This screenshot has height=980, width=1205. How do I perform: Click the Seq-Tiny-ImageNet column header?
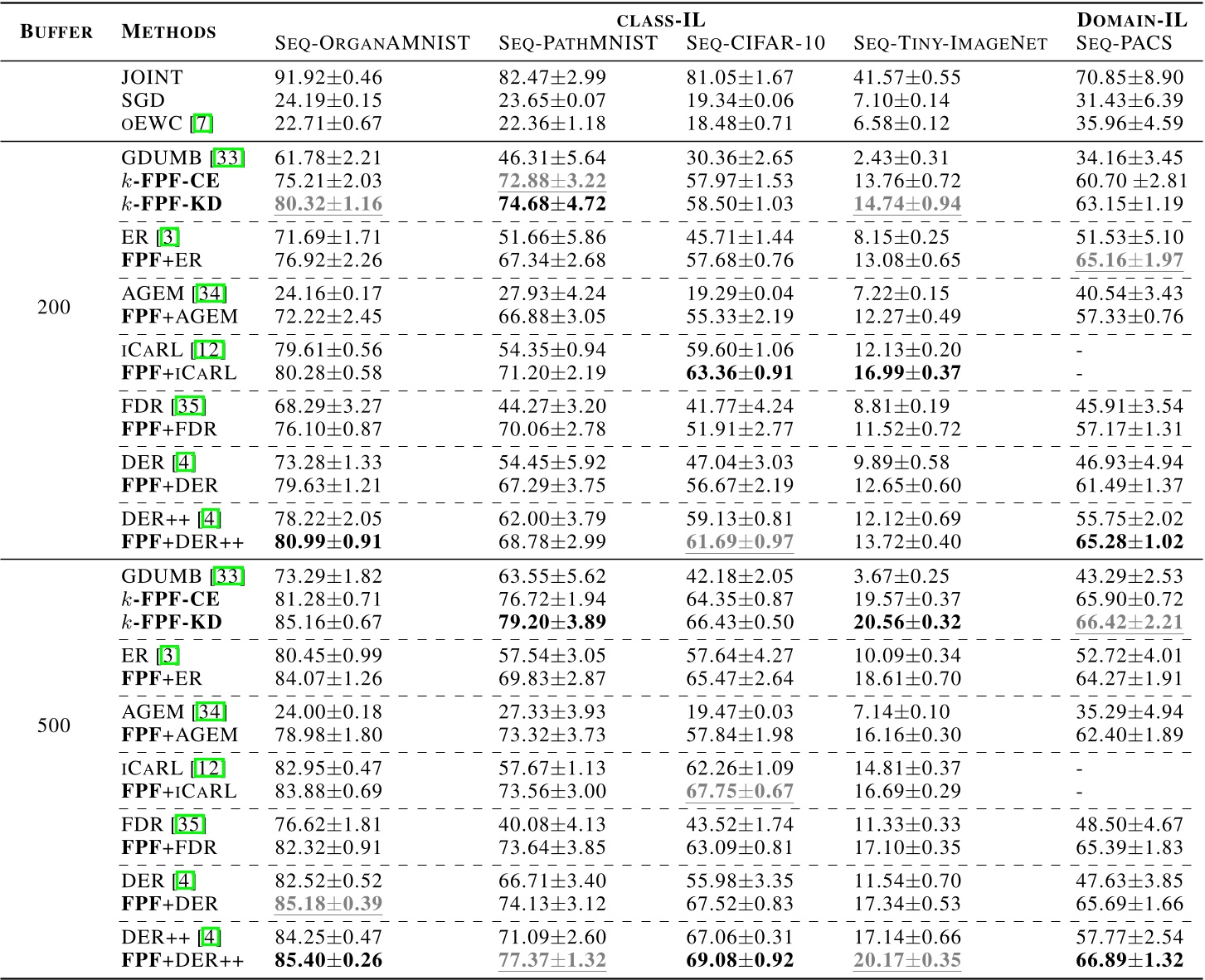click(x=950, y=43)
